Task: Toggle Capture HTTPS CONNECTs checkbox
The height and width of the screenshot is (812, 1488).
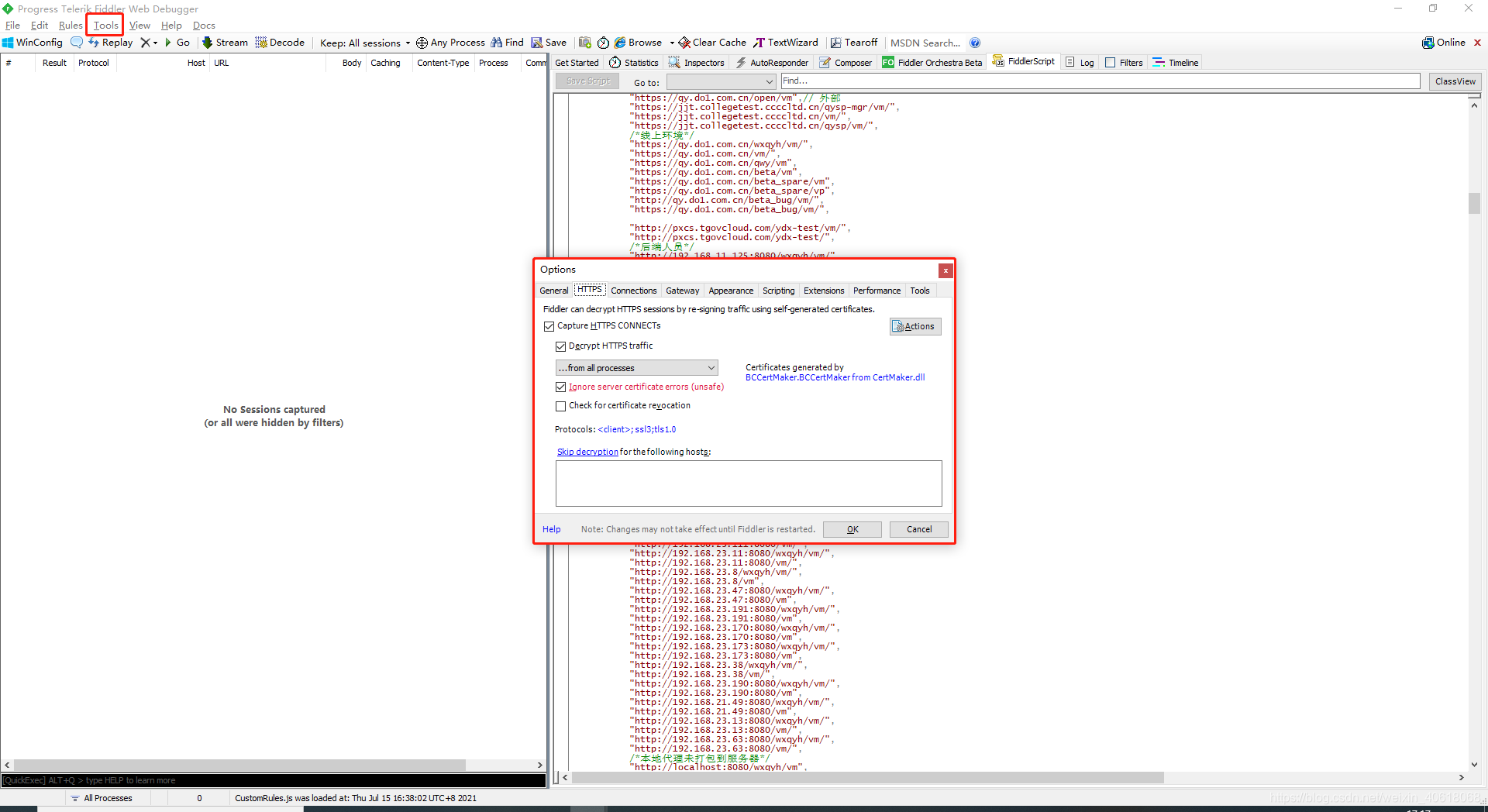Action: tap(549, 326)
